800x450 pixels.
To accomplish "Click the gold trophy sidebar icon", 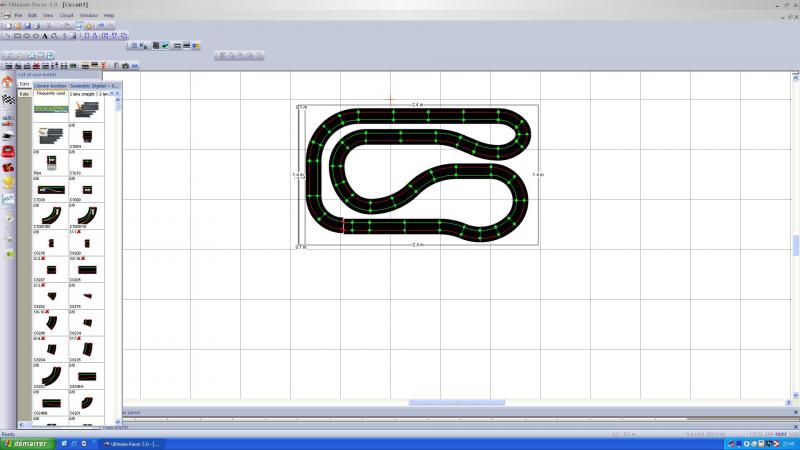I will click(x=8, y=182).
